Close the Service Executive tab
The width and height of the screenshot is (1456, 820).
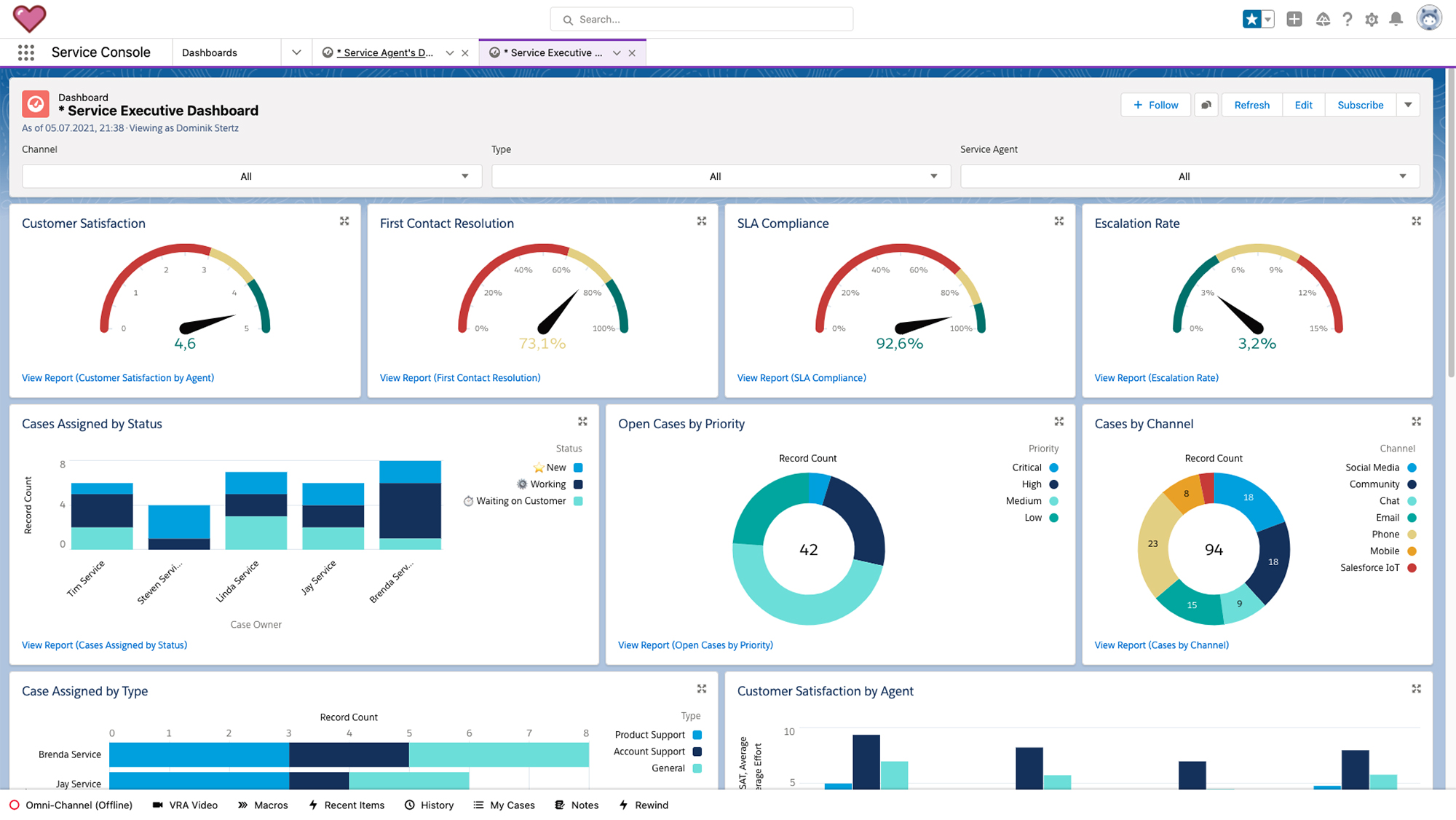click(632, 53)
